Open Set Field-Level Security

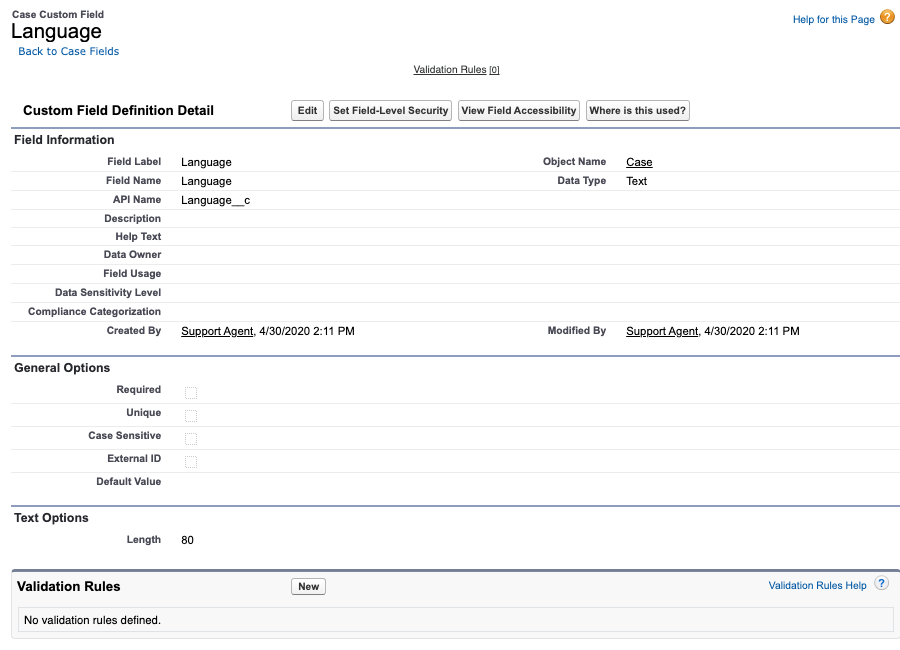390,111
